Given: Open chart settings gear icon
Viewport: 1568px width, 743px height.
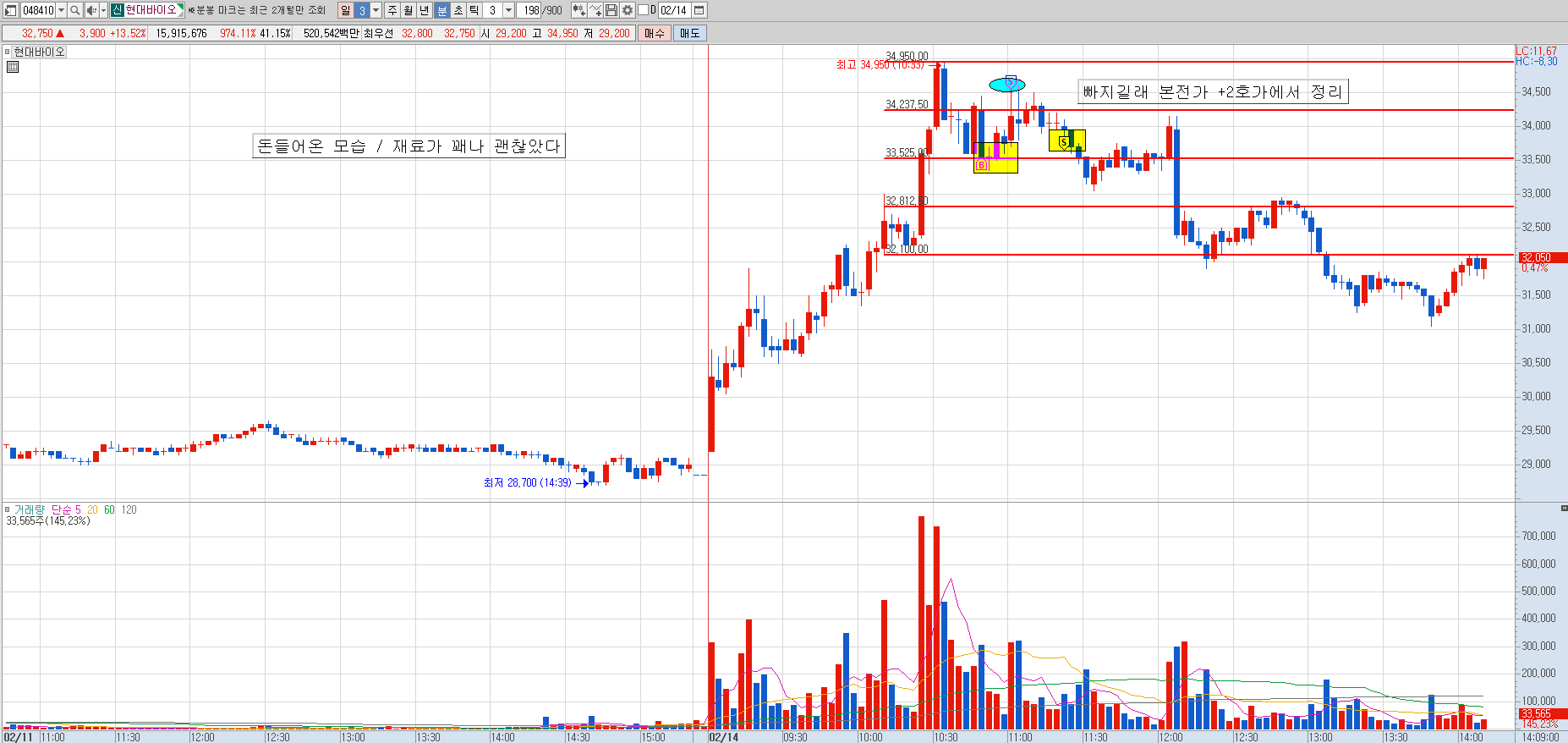Looking at the screenshot, I should click(x=628, y=10).
